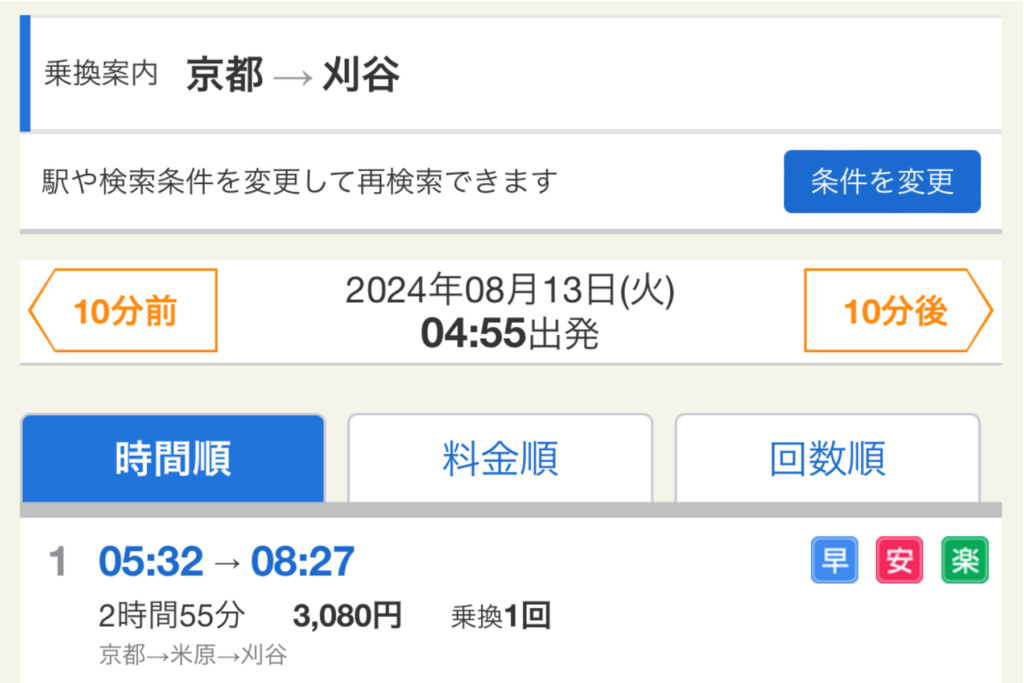Switch to the 料金順 tab
The image size is (1024, 683).
(500, 459)
